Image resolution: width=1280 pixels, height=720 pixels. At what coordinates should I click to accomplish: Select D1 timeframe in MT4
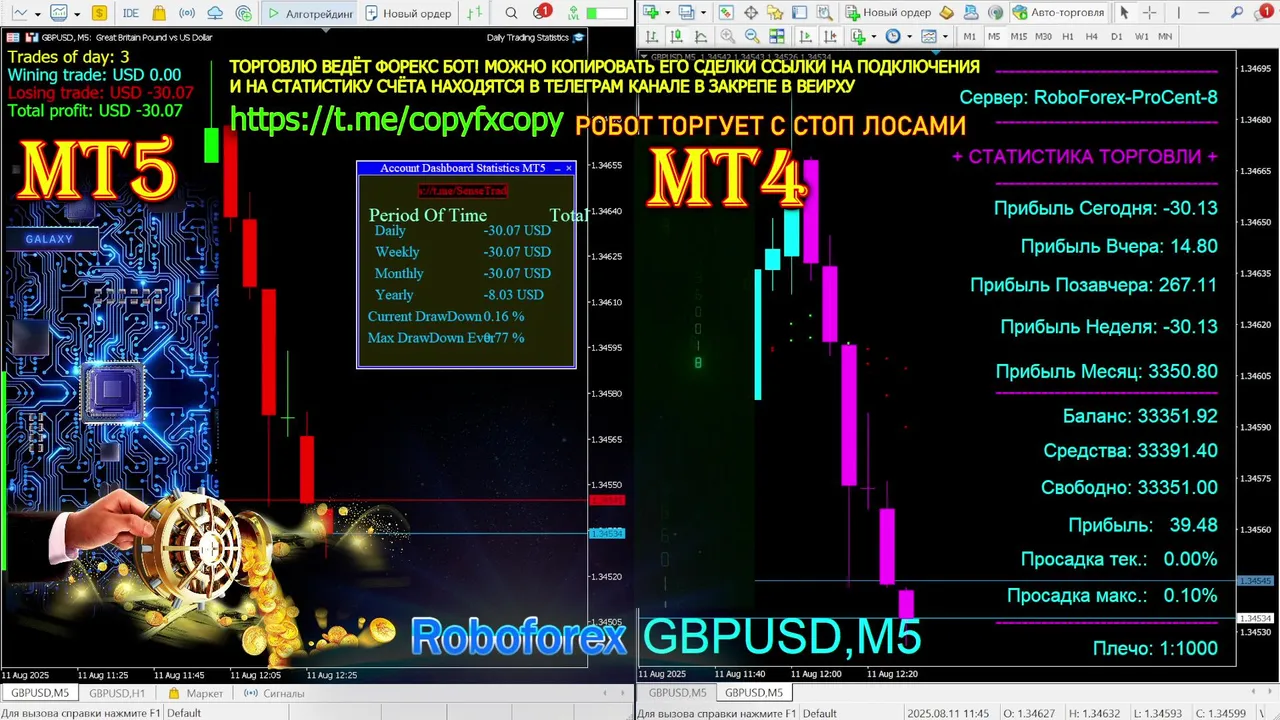click(x=1116, y=36)
